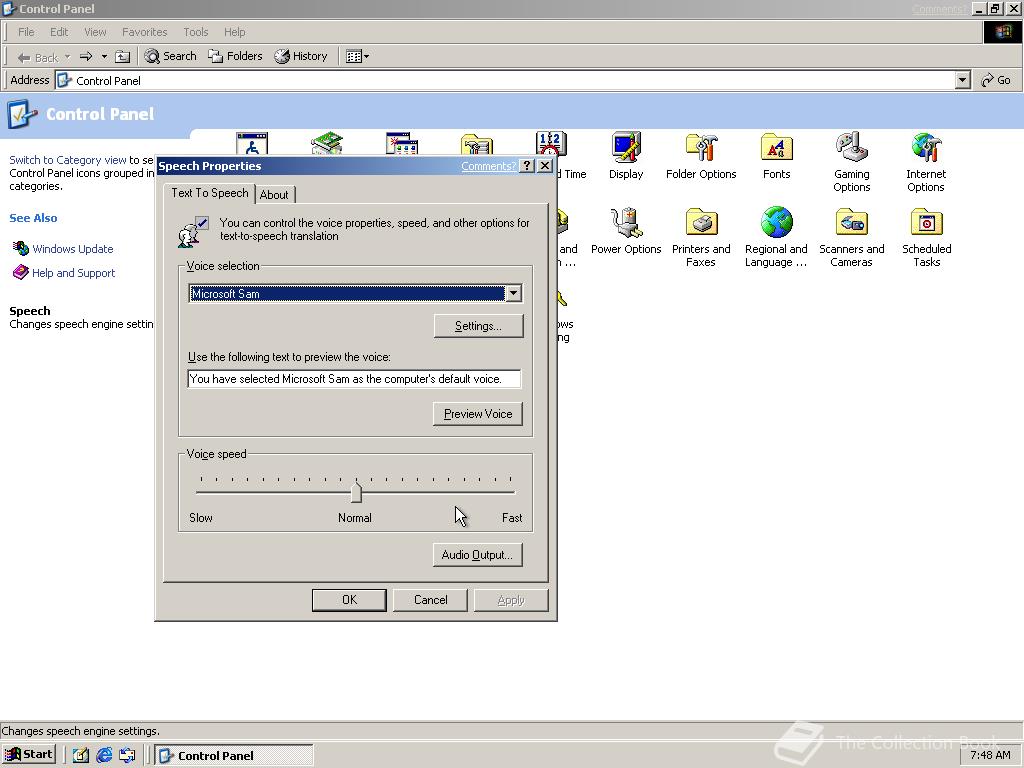Select the Accessibility Options wheelchair icon
This screenshot has width=1024, height=768.
tap(252, 144)
